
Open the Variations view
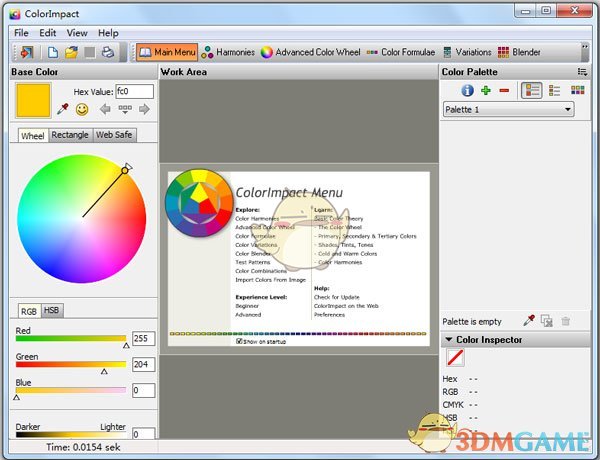coord(467,52)
